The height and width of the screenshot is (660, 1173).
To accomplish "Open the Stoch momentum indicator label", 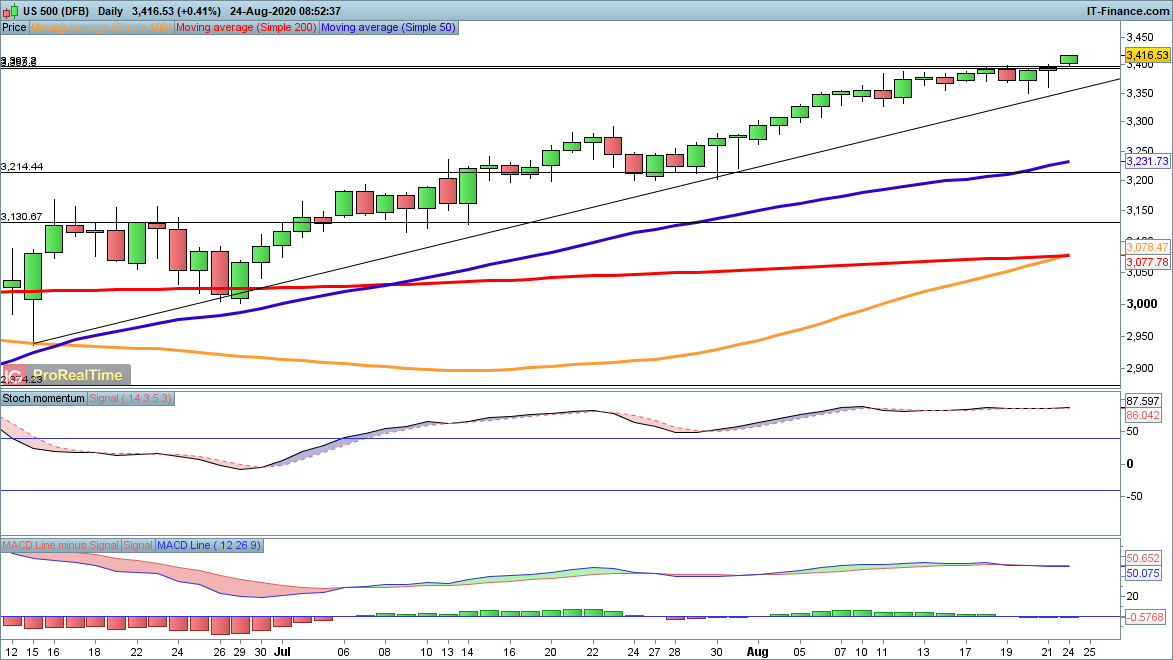I will pyautogui.click(x=44, y=398).
